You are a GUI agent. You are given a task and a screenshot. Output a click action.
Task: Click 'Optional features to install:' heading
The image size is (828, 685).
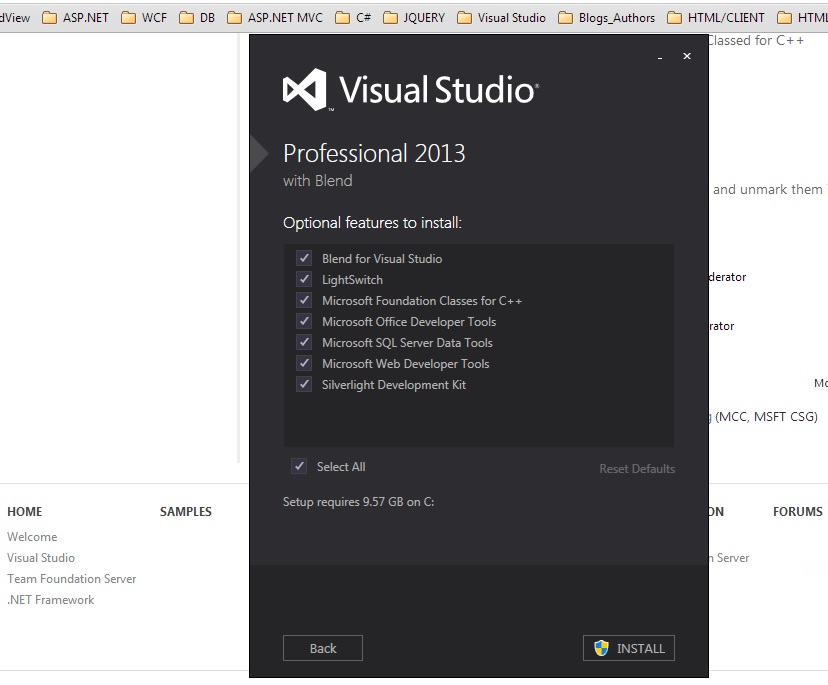[372, 223]
